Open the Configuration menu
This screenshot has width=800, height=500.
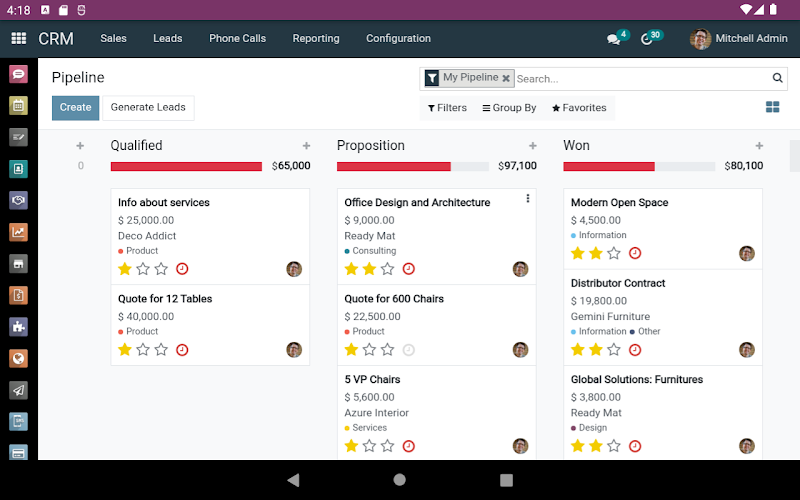398,38
